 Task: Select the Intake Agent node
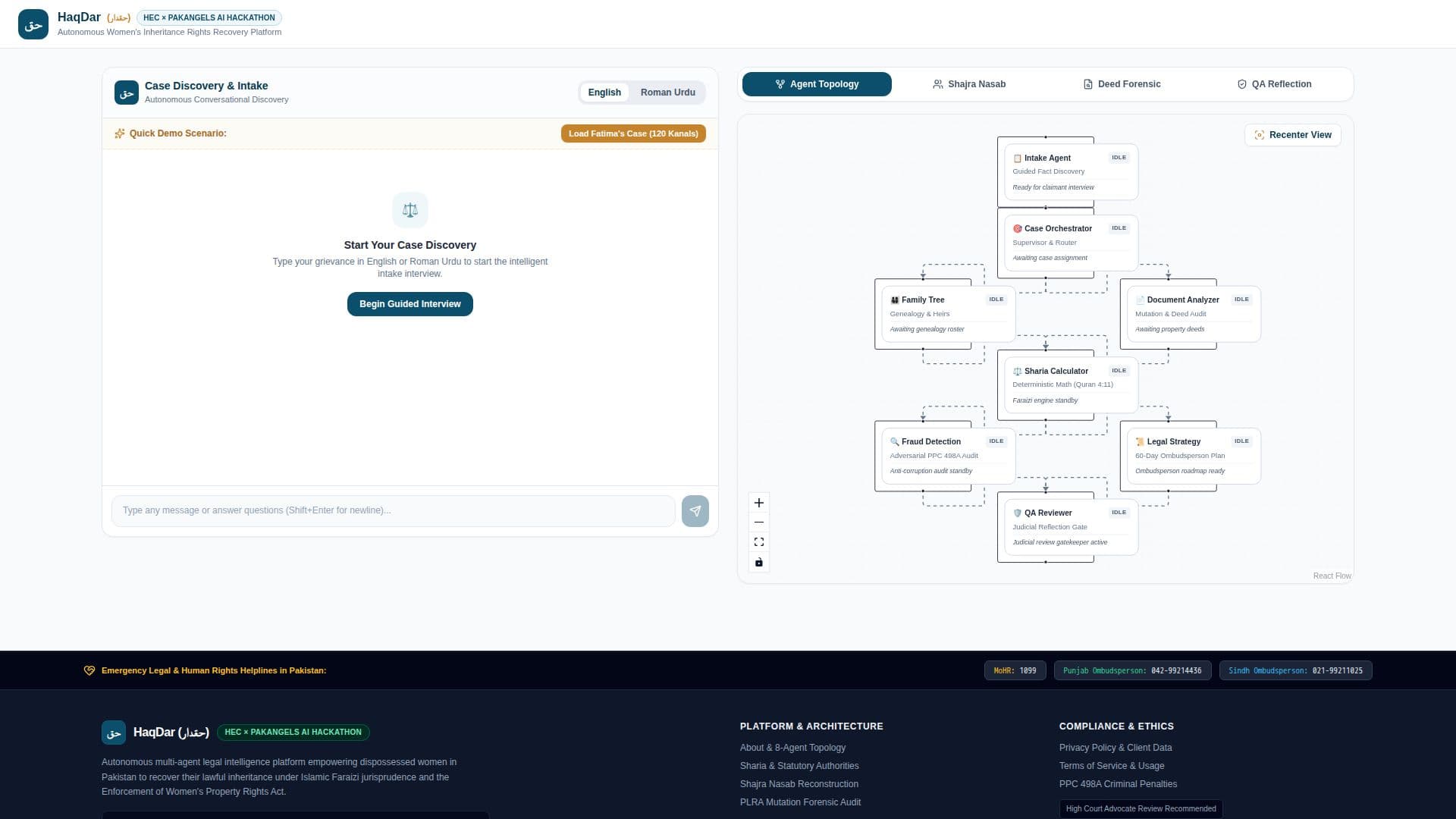click(1071, 172)
